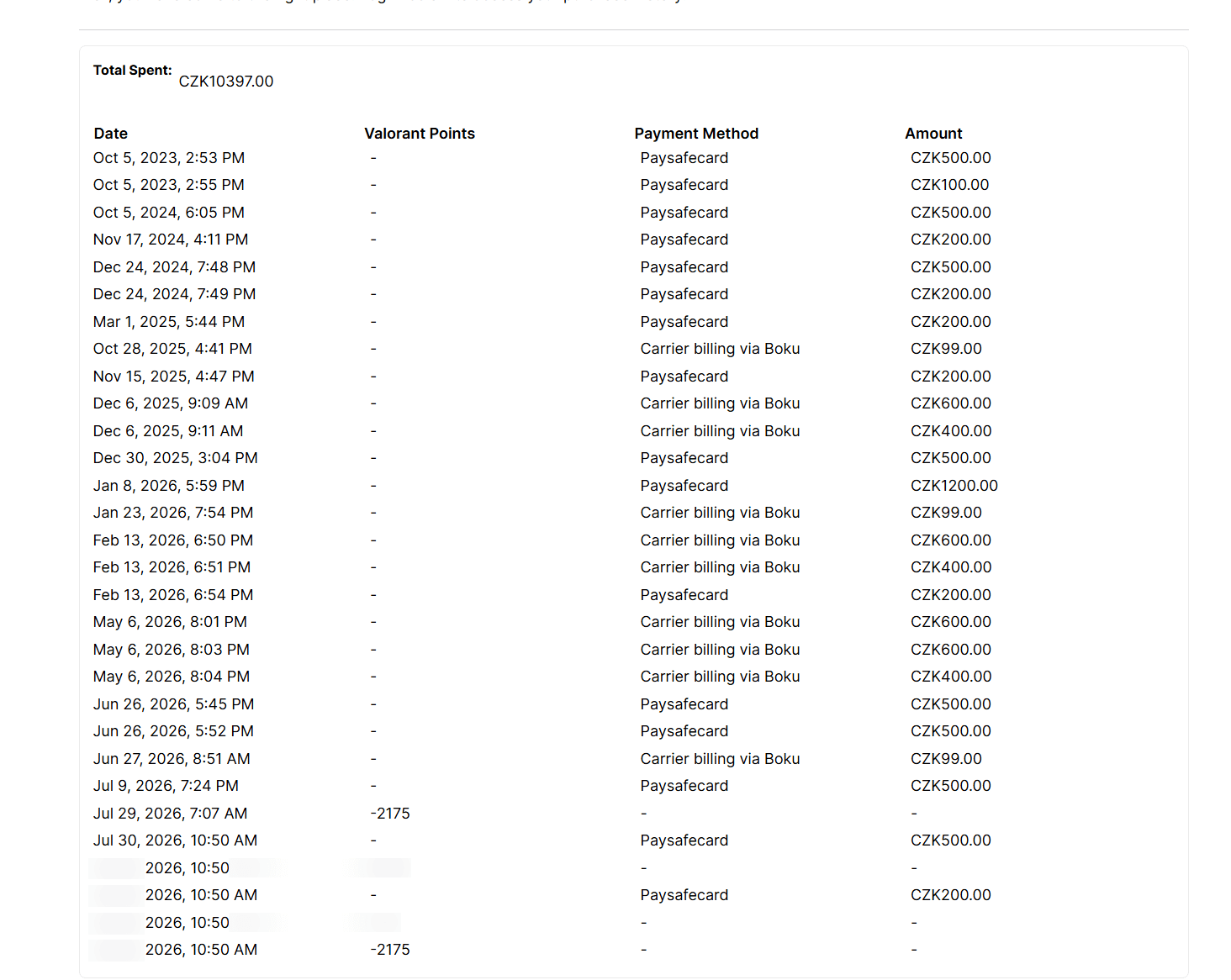The width and height of the screenshot is (1231, 980).
Task: Select the date Nov 15, 2025, 4:47 PM
Action: 174,377
